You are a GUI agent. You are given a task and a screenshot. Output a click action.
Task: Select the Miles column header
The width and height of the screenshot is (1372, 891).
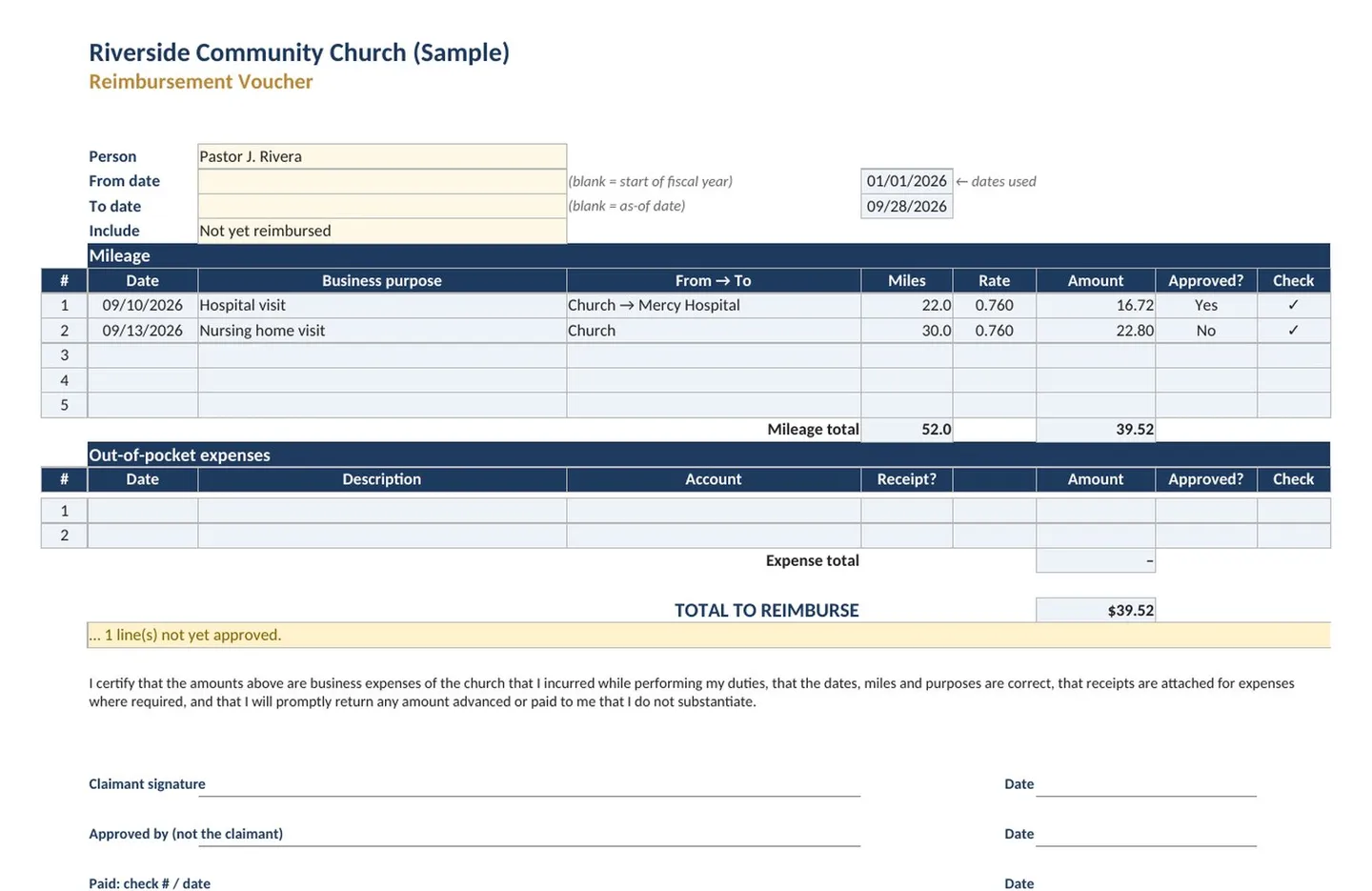[907, 280]
